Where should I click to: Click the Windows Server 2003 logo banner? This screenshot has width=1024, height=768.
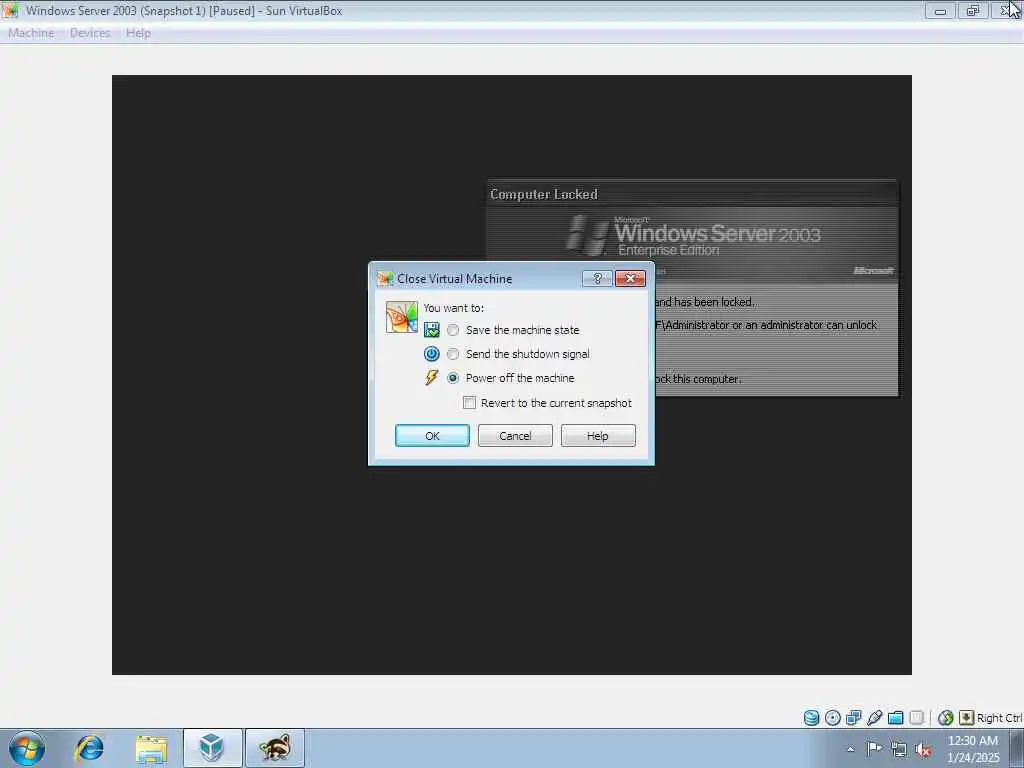click(x=692, y=238)
